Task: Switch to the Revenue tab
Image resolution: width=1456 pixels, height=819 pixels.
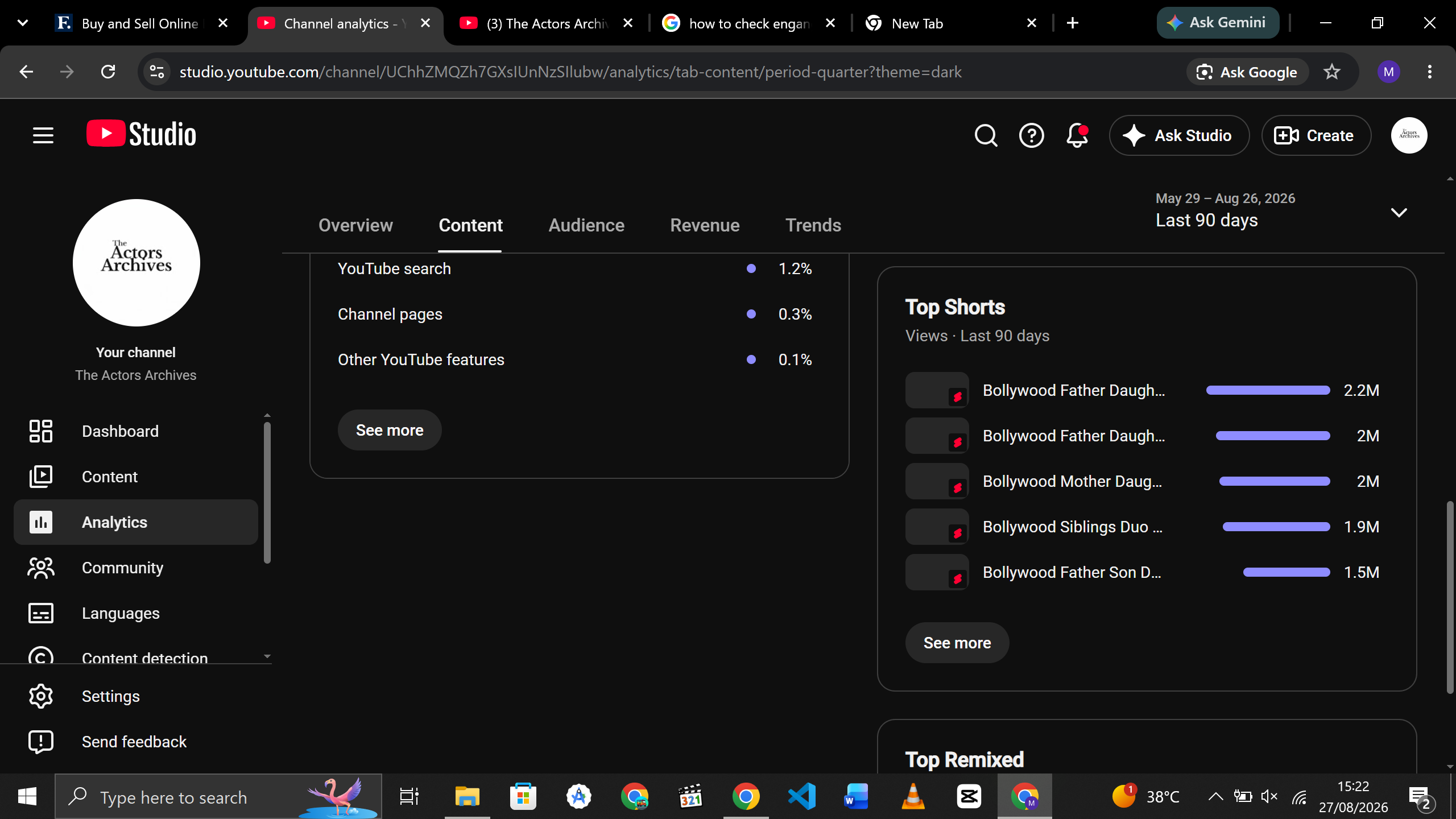Action: click(x=705, y=225)
